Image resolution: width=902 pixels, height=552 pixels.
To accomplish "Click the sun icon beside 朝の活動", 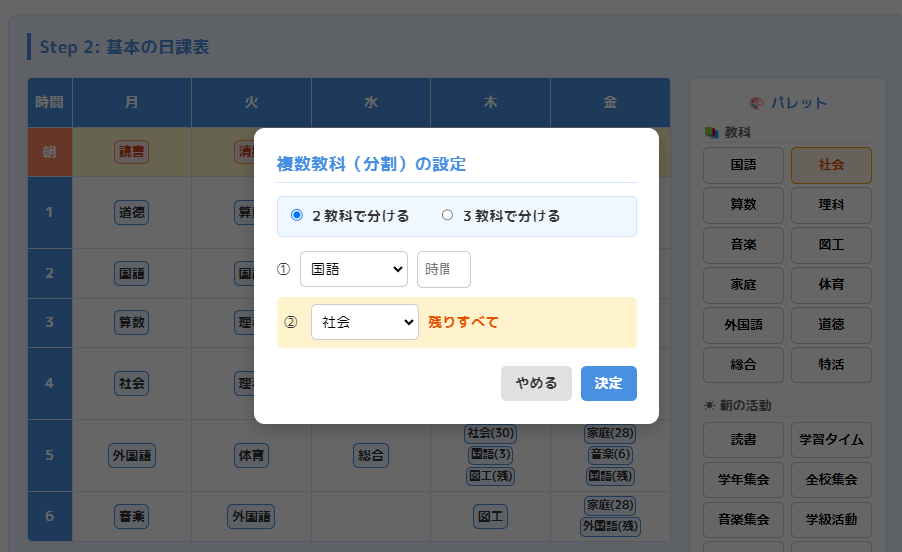I will [709, 405].
